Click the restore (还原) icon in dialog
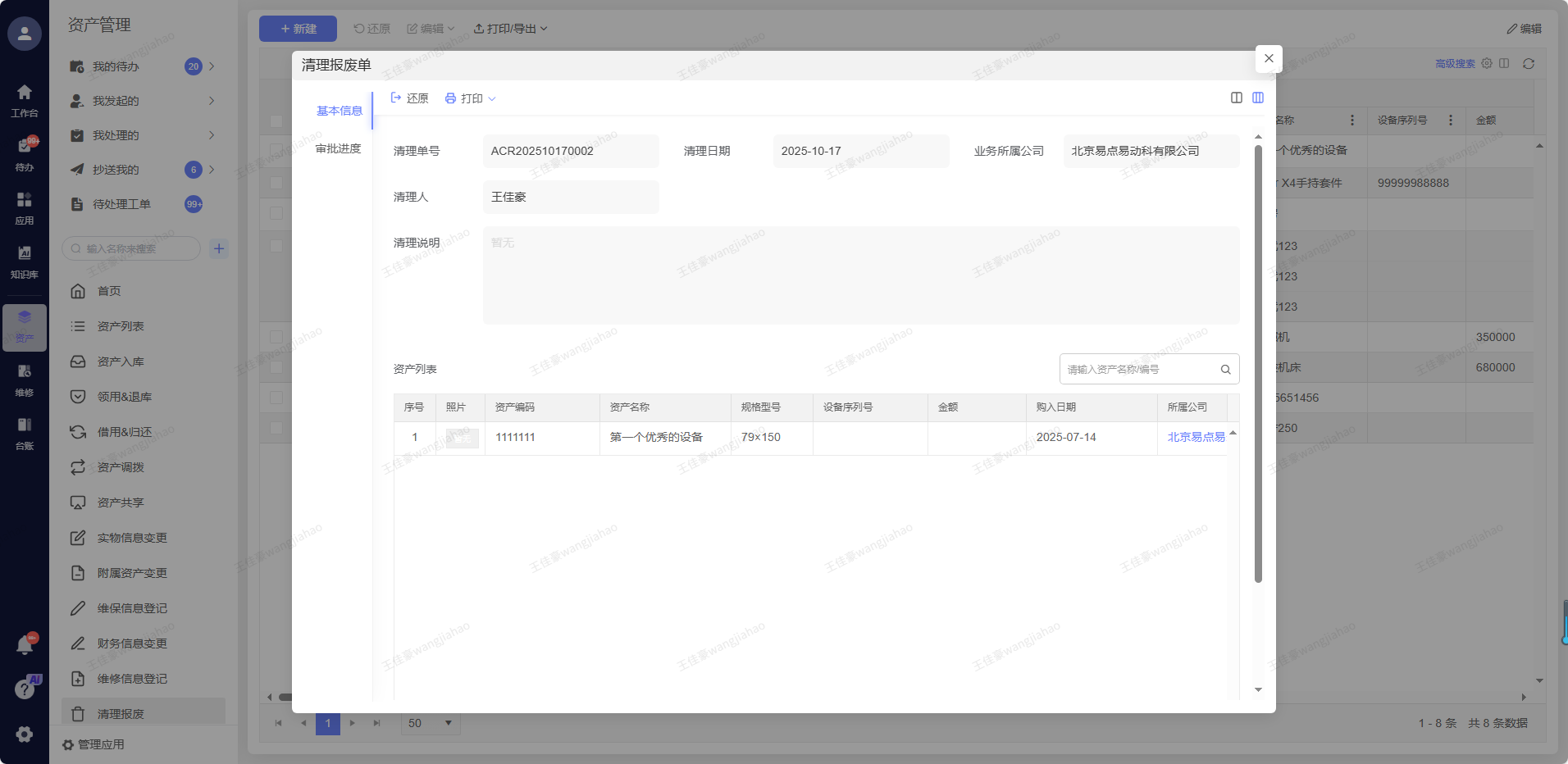This screenshot has width=1568, height=764. point(409,98)
